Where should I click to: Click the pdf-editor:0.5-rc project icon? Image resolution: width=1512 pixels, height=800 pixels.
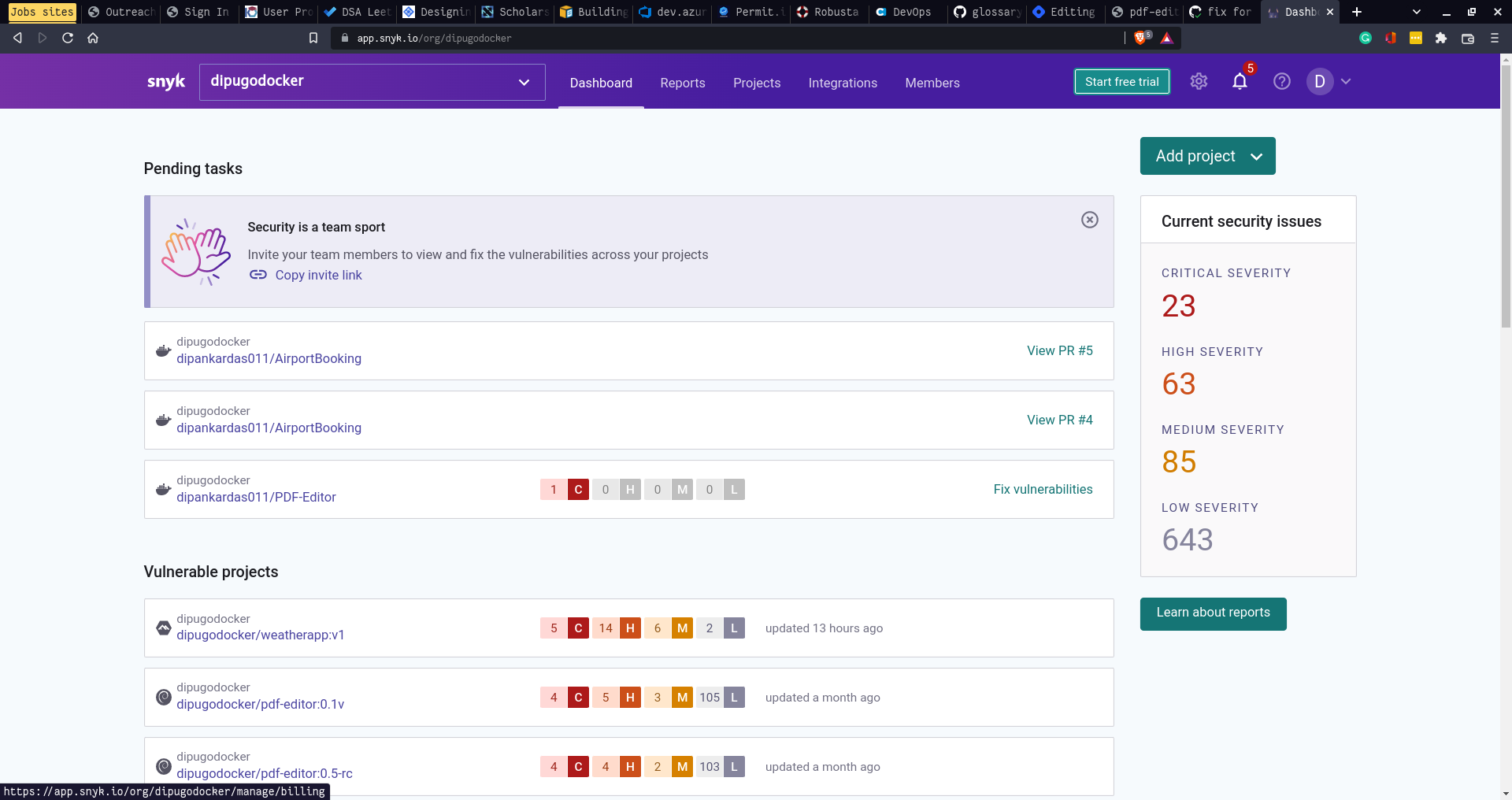(x=163, y=766)
